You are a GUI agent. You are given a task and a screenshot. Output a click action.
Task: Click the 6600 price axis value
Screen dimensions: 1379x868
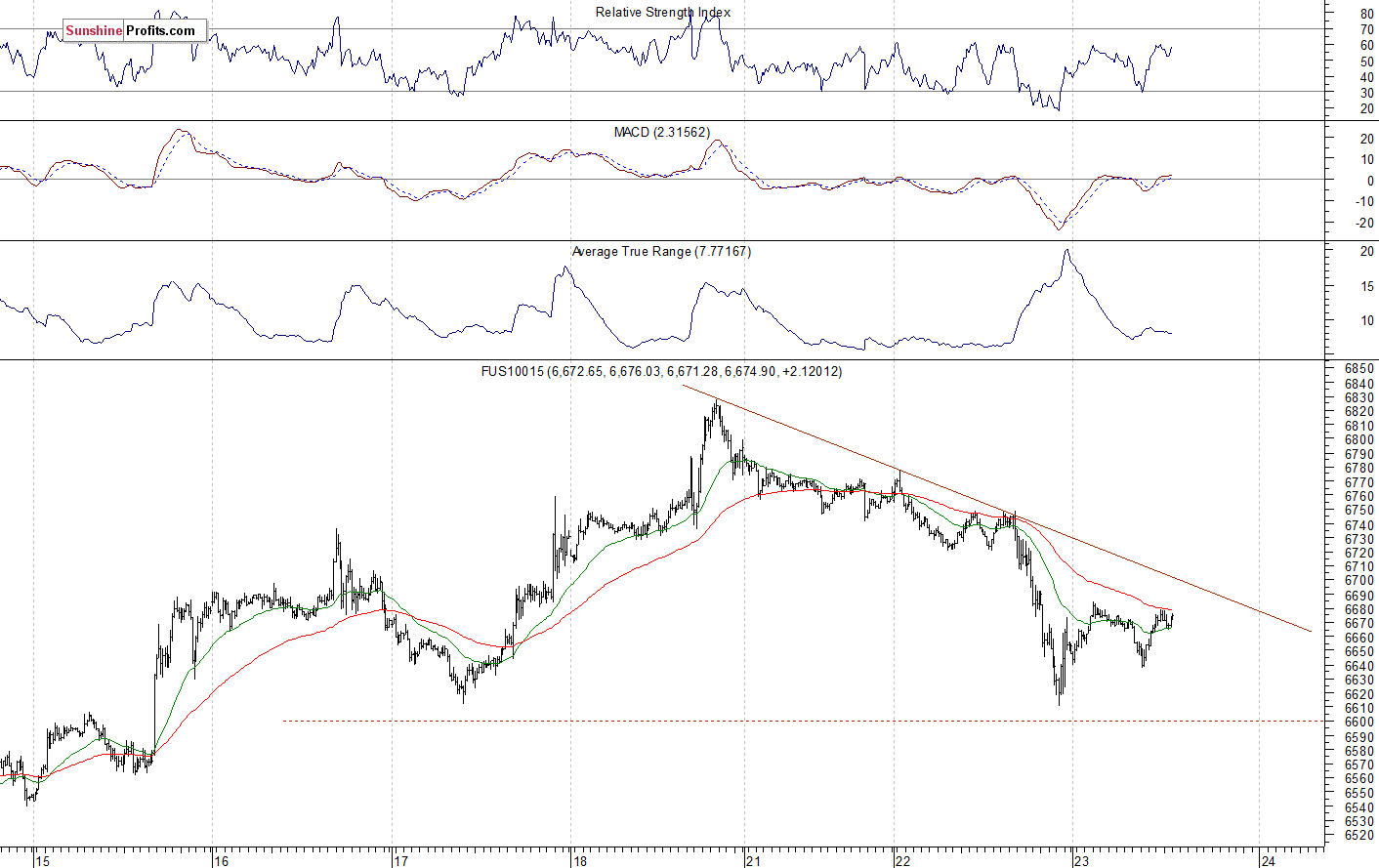[x=1358, y=722]
